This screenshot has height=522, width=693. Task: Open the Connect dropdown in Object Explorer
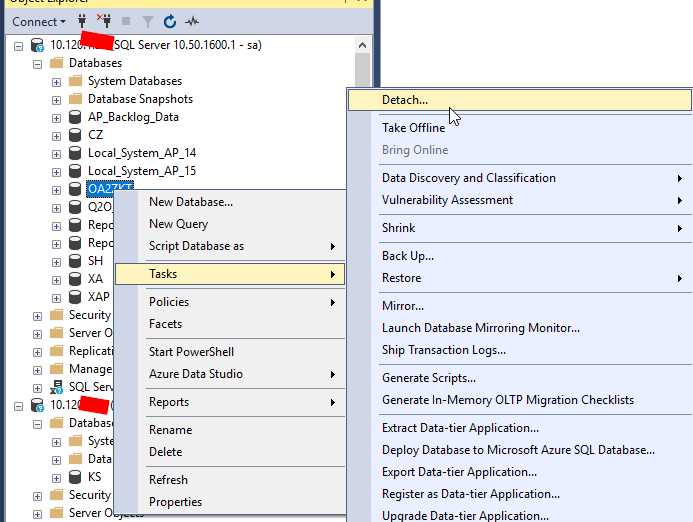pyautogui.click(x=39, y=22)
